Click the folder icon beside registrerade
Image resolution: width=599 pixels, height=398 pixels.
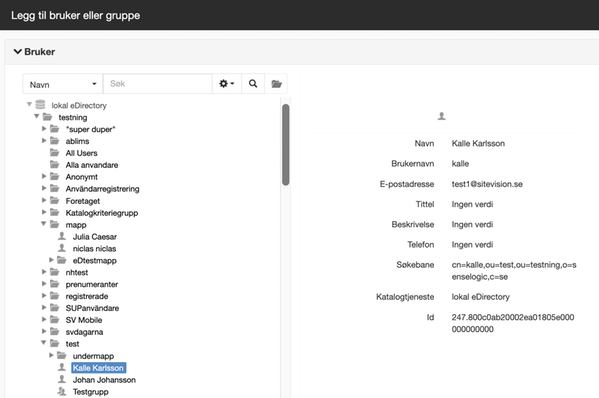[55, 296]
